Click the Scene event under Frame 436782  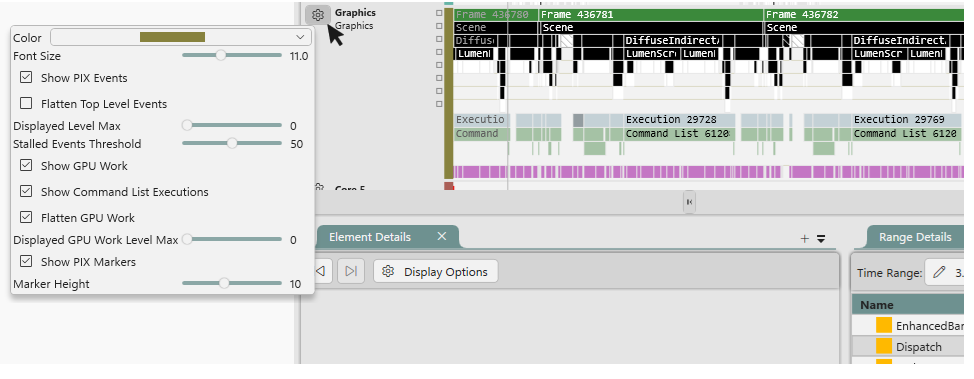(864, 27)
